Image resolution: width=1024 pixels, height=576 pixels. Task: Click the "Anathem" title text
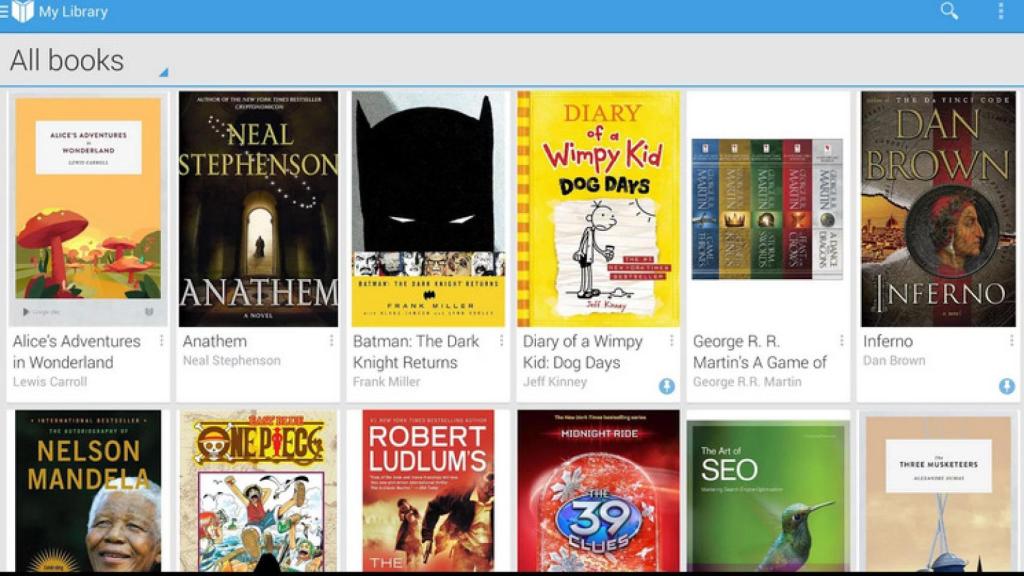point(215,341)
